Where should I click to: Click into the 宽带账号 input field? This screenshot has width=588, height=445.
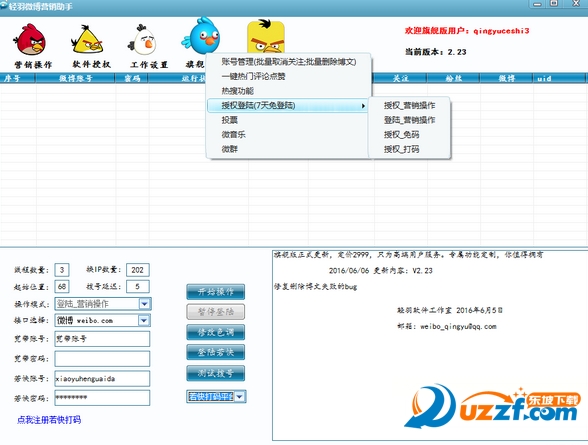pos(102,339)
